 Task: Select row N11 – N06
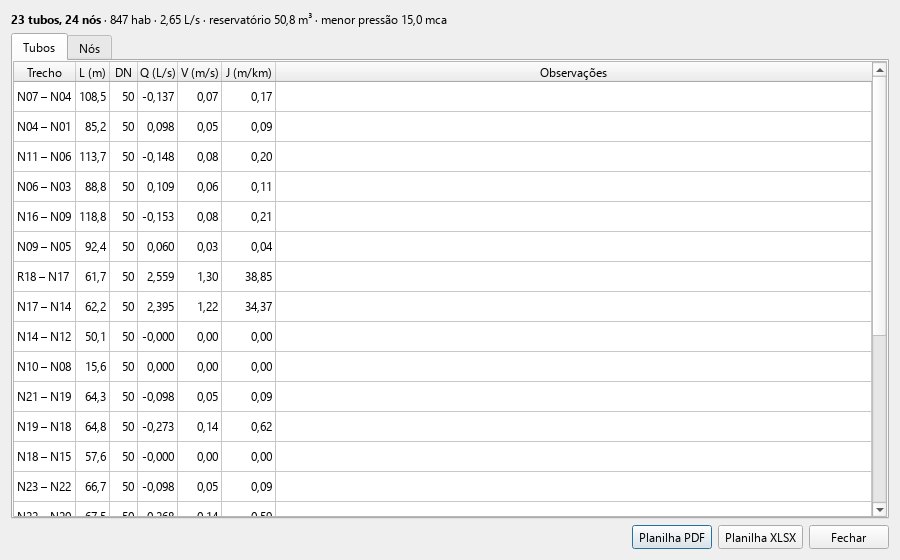coord(443,156)
